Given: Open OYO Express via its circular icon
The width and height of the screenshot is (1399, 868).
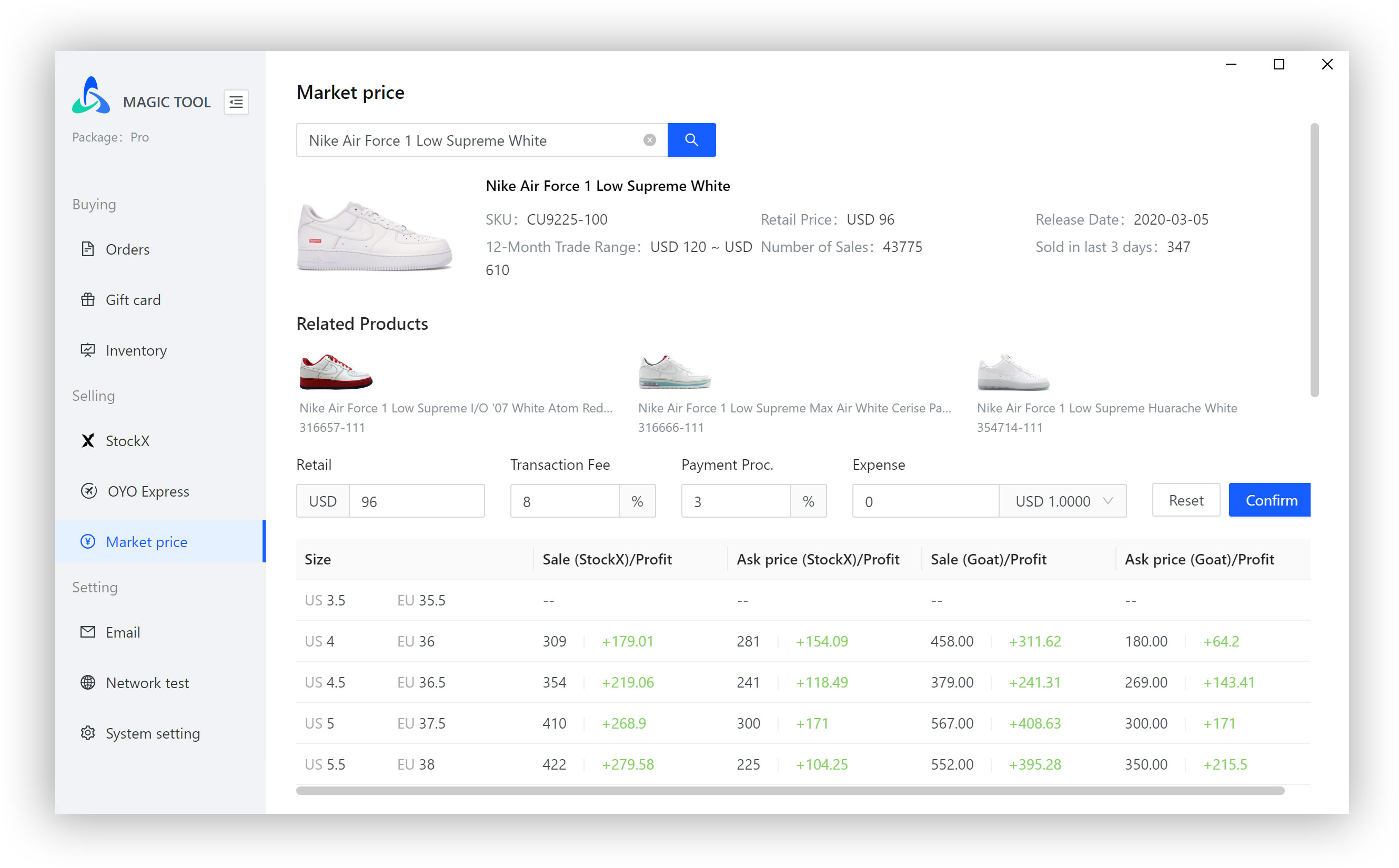Looking at the screenshot, I should (88, 491).
